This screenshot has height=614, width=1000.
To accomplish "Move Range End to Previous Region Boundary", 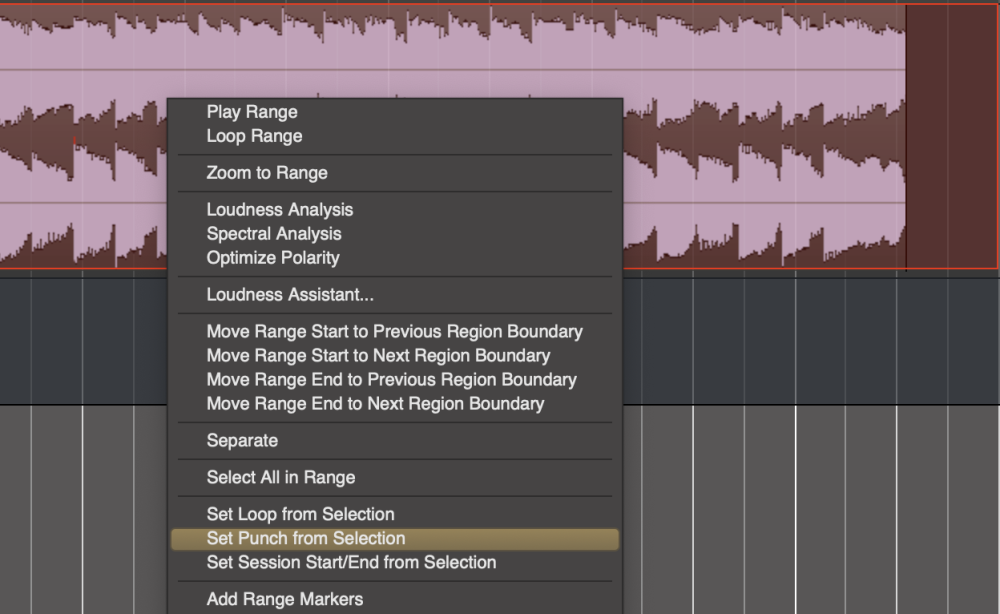I will [390, 379].
